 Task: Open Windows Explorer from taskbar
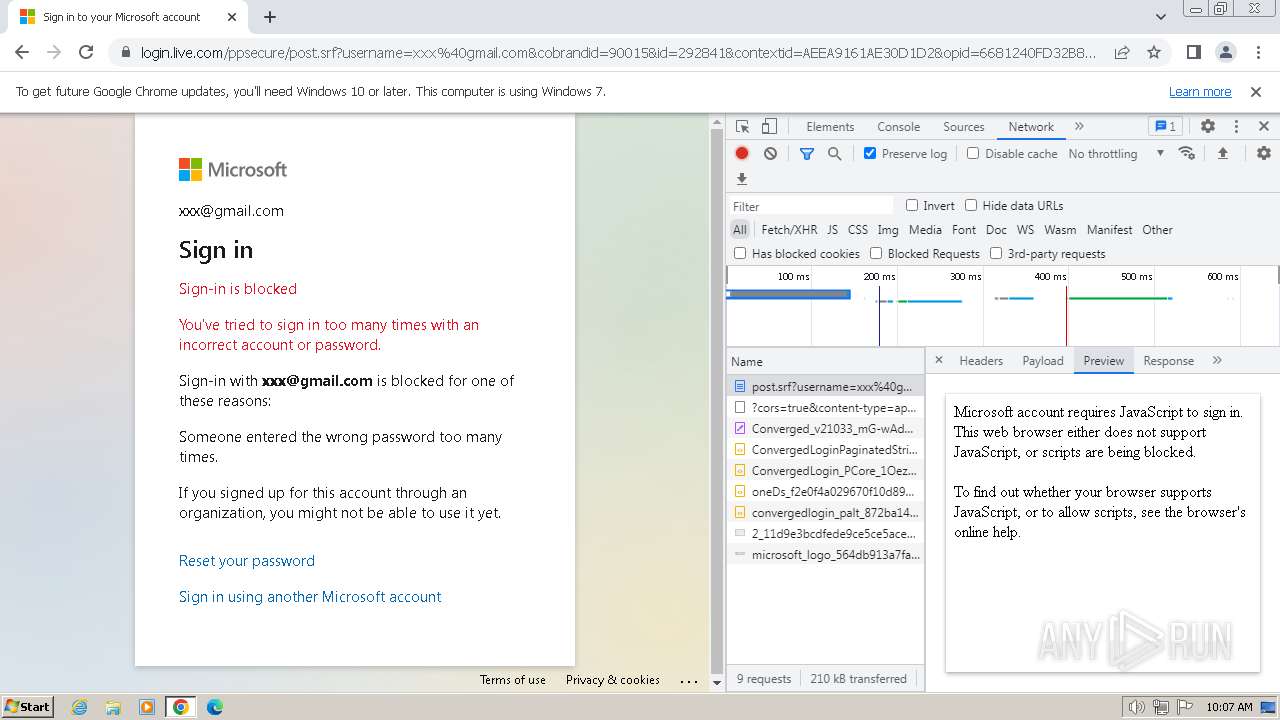coord(113,707)
